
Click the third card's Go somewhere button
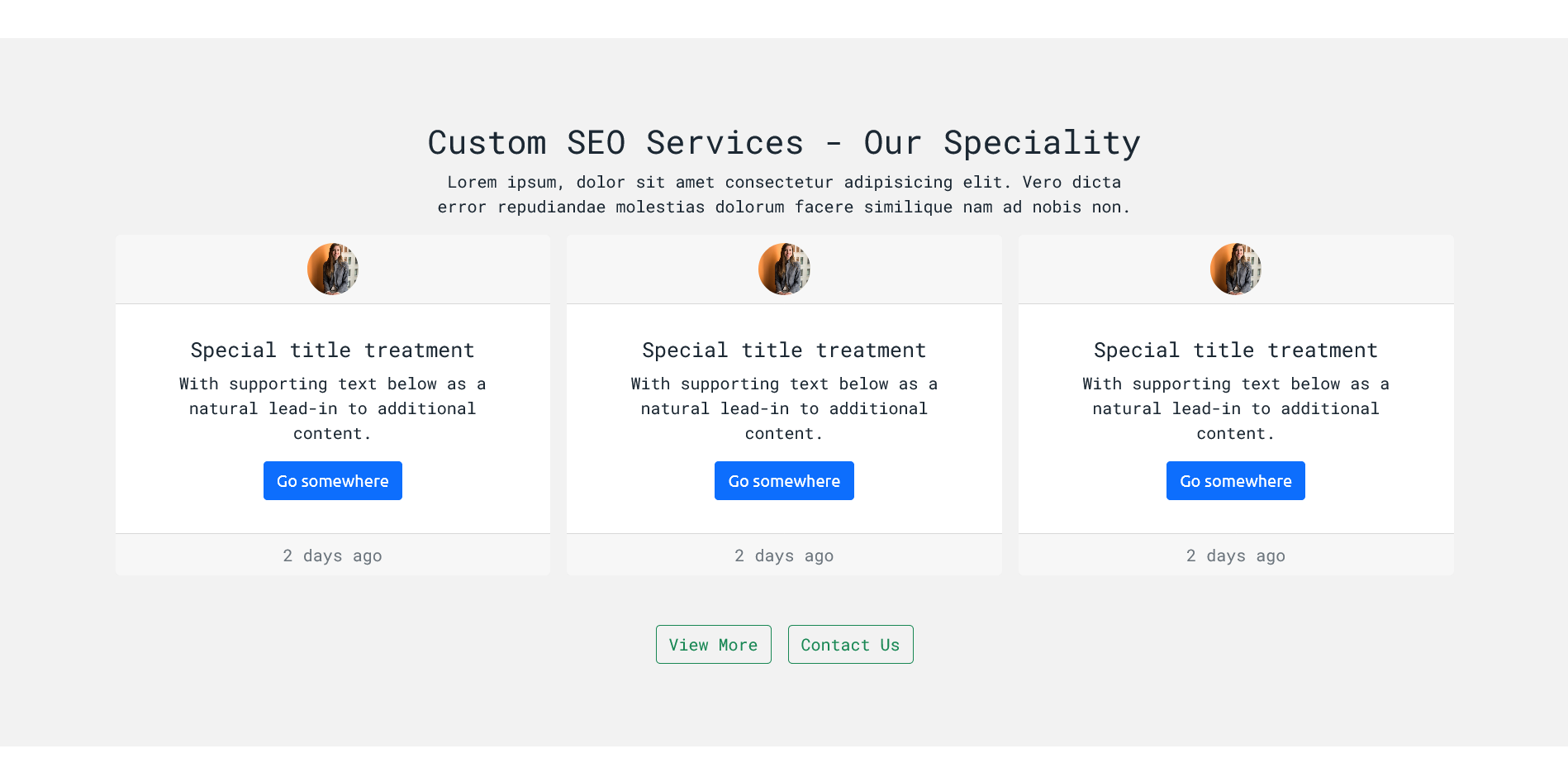pyautogui.click(x=1236, y=480)
